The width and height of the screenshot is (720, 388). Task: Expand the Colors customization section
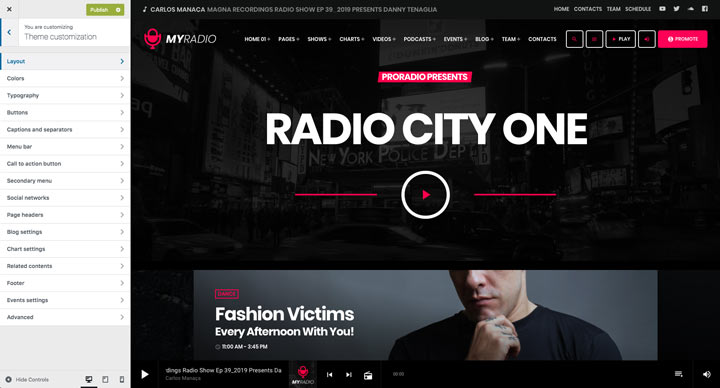[65, 79]
